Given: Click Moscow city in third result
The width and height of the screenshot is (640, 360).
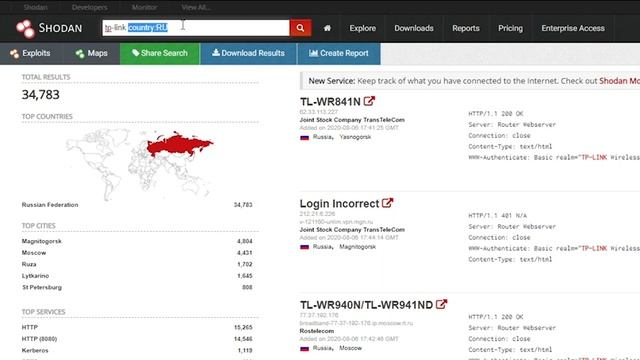Looking at the screenshot, I should pos(351,348).
